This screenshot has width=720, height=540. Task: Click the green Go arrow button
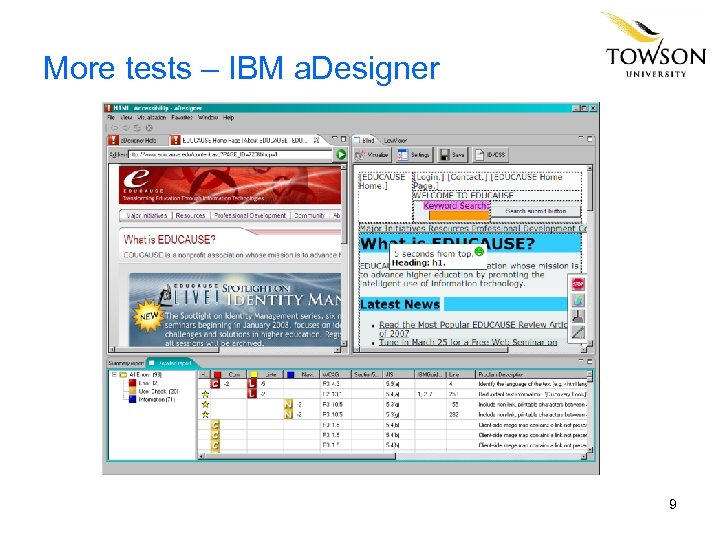[341, 155]
